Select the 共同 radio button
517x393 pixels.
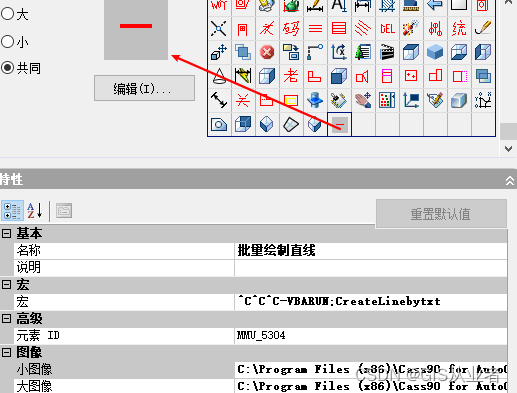point(7,68)
